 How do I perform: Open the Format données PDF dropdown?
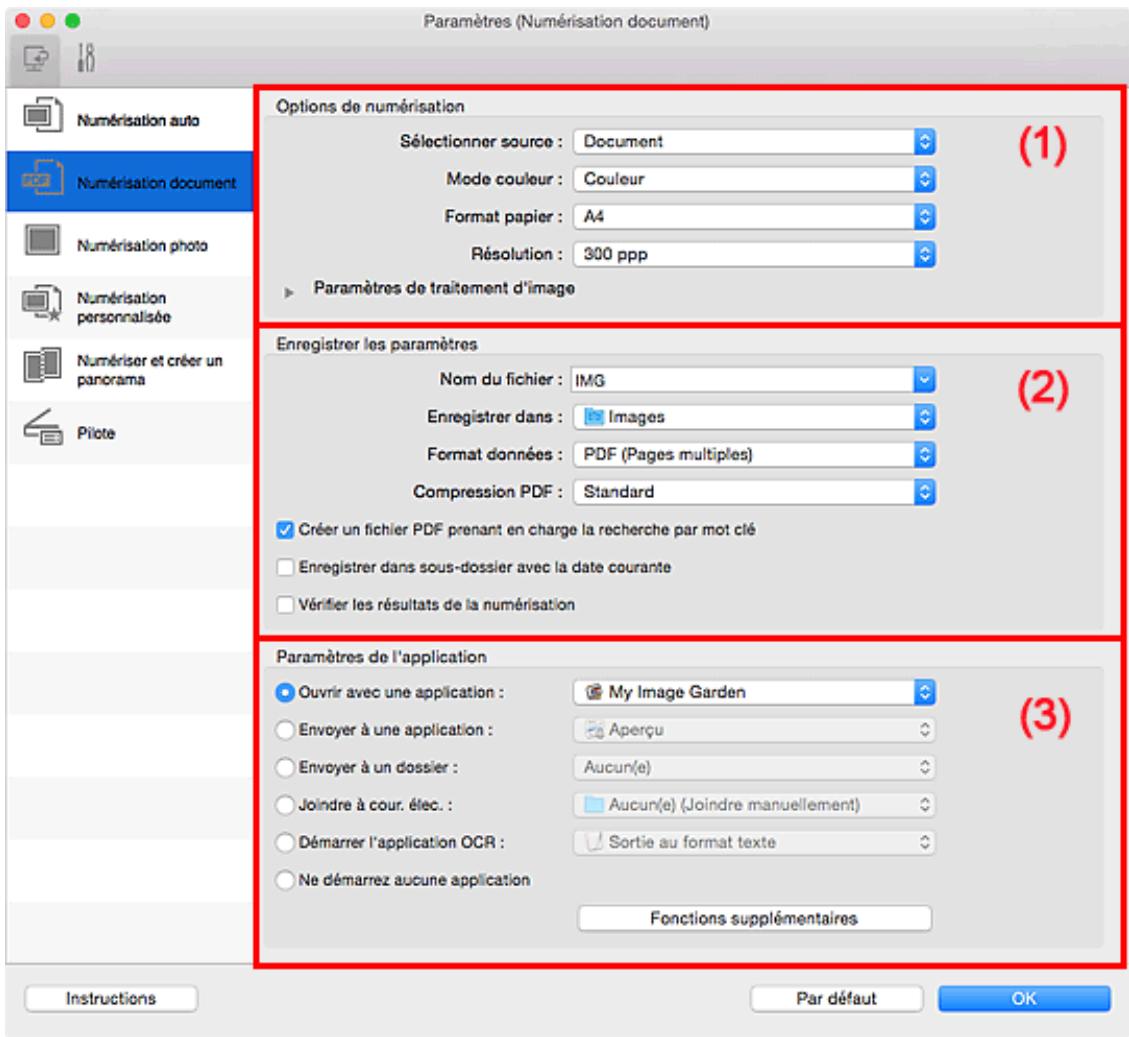754,454
